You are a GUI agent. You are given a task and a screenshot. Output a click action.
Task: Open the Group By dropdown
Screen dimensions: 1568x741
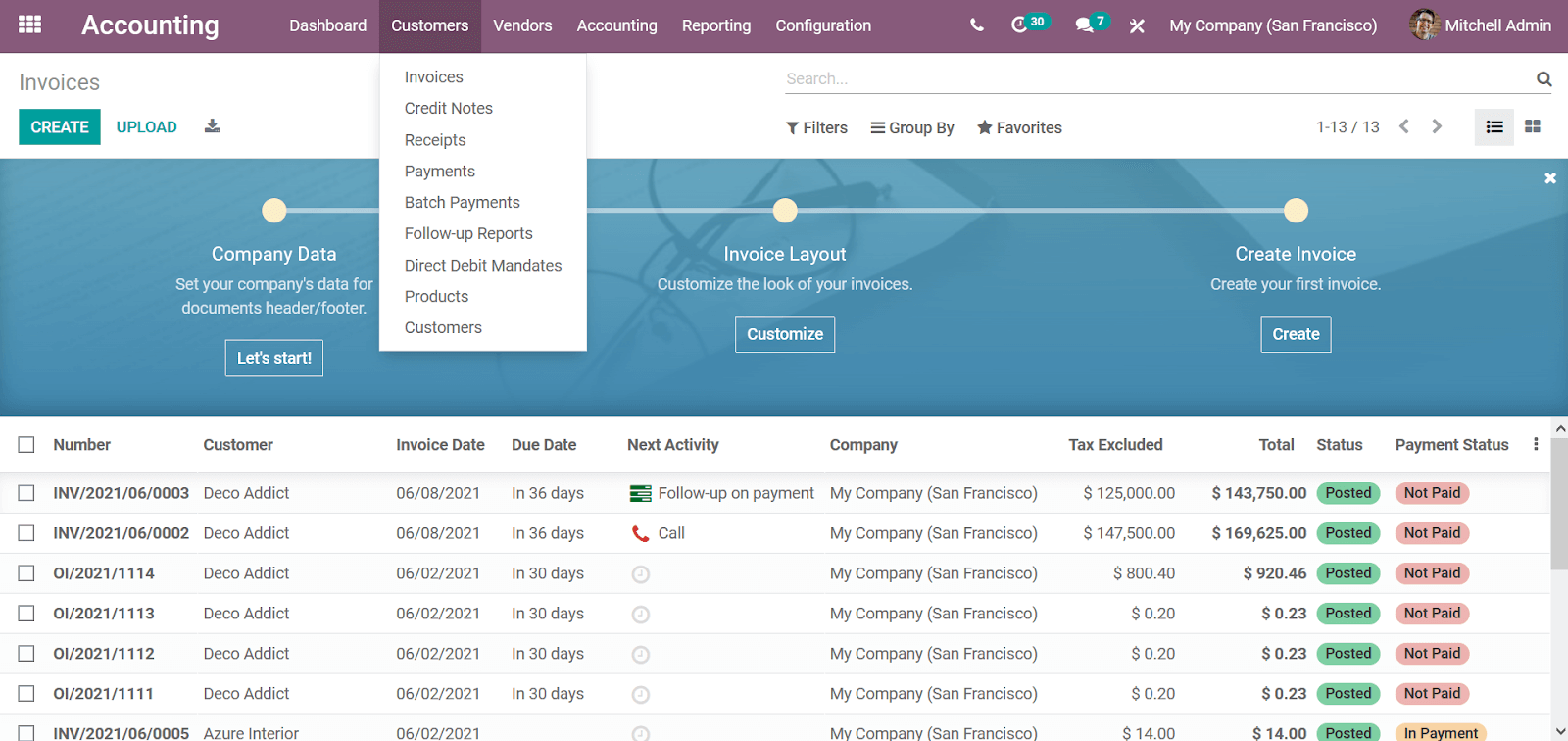click(911, 127)
